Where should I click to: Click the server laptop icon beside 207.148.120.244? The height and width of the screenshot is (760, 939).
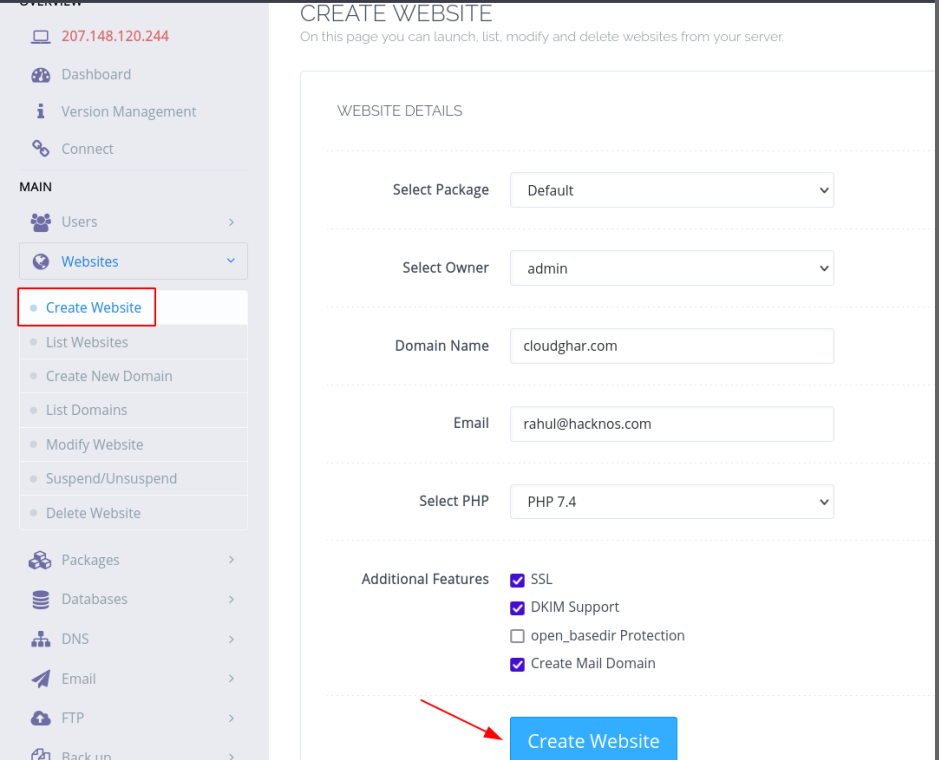(x=41, y=37)
